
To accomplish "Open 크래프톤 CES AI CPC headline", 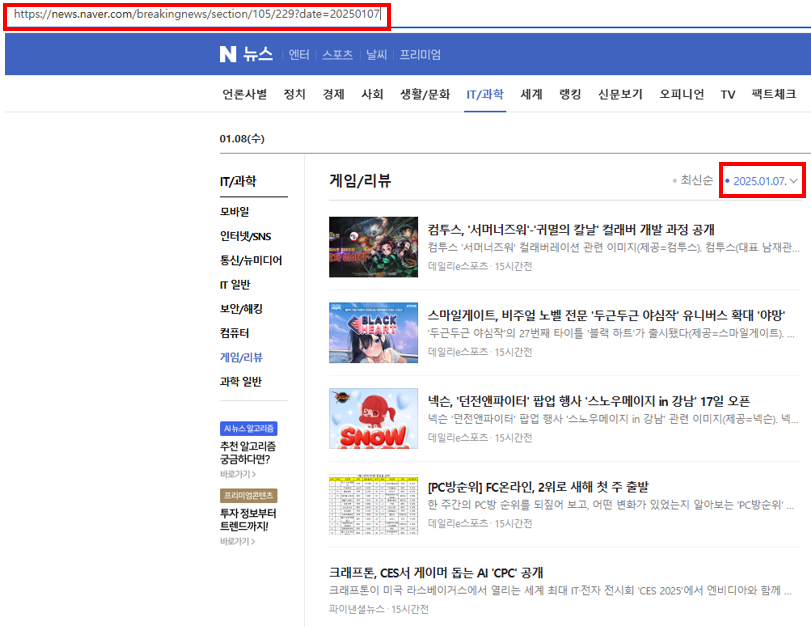I will point(436,573).
